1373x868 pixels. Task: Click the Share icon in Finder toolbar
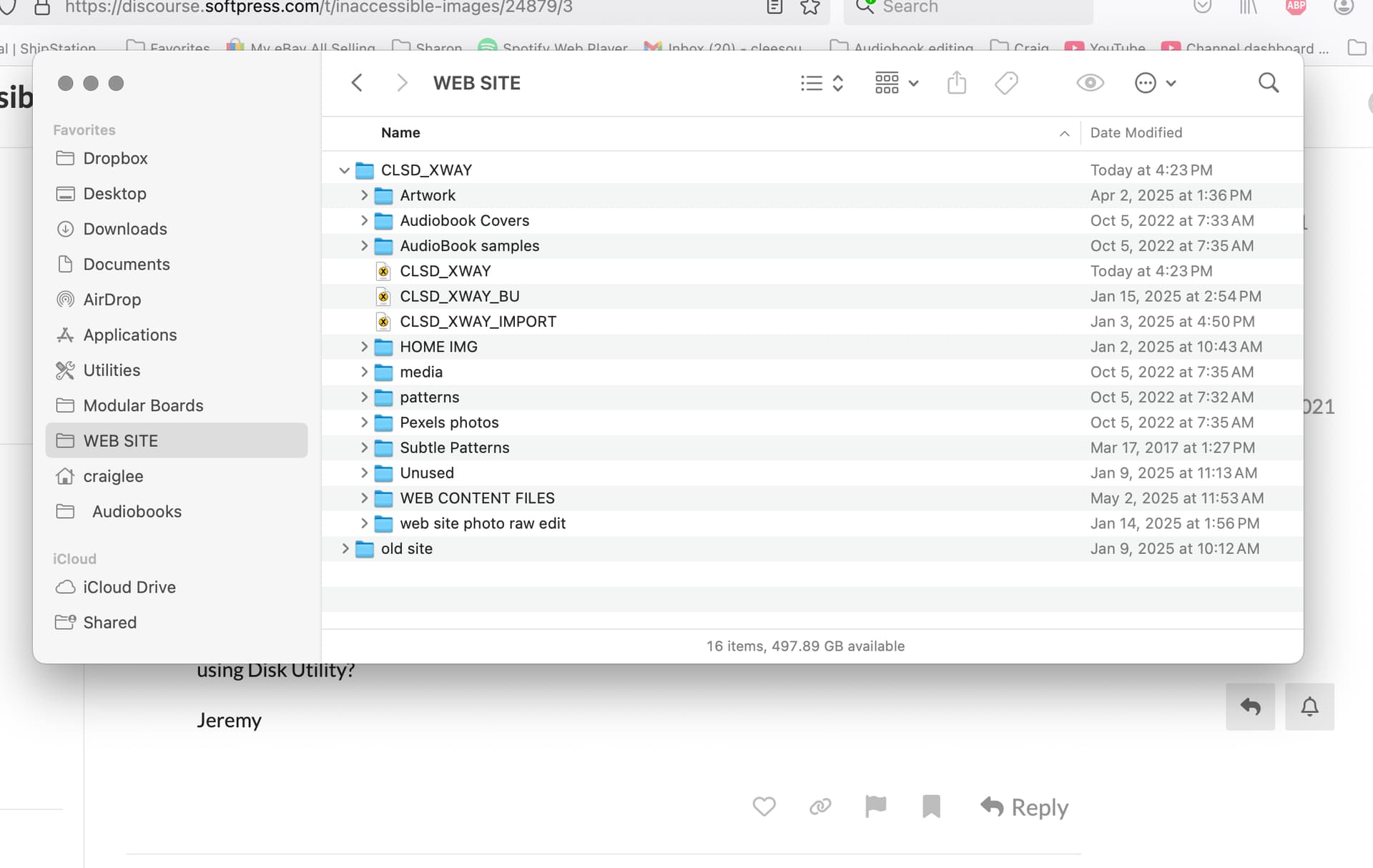click(957, 83)
